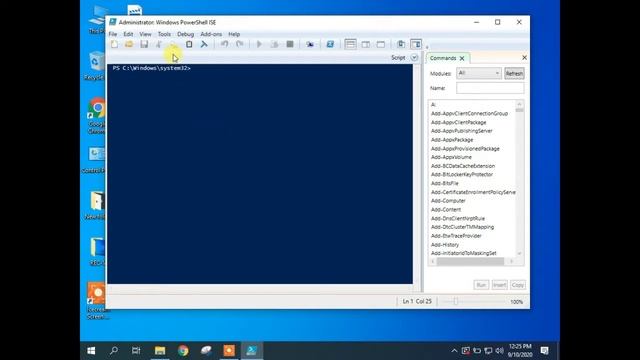The height and width of the screenshot is (360, 640).
Task: Click the New Remote PowerShell Tab icon
Action: pyautogui.click(x=310, y=44)
